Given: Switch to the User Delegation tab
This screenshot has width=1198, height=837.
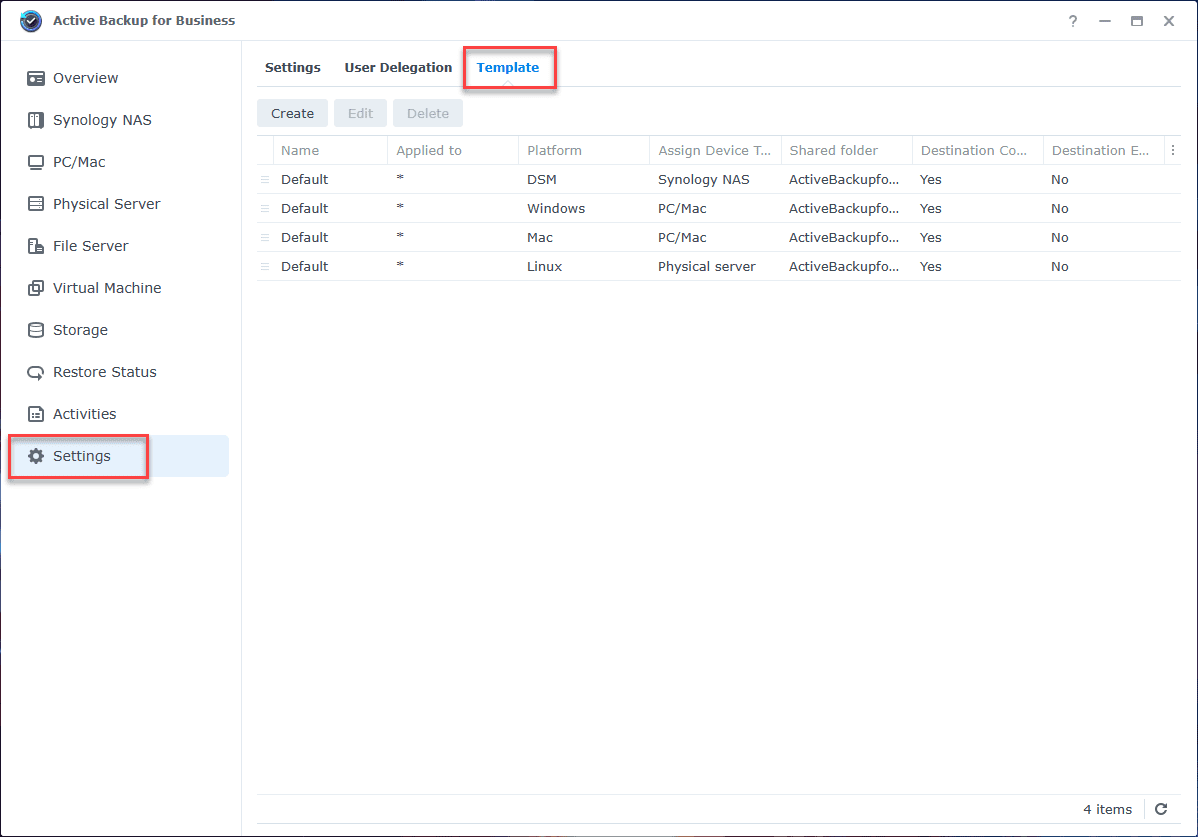Looking at the screenshot, I should (398, 67).
